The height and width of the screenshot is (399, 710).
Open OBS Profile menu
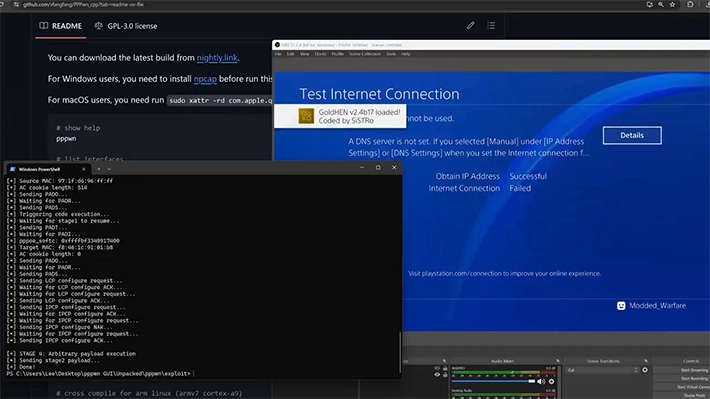[337, 54]
